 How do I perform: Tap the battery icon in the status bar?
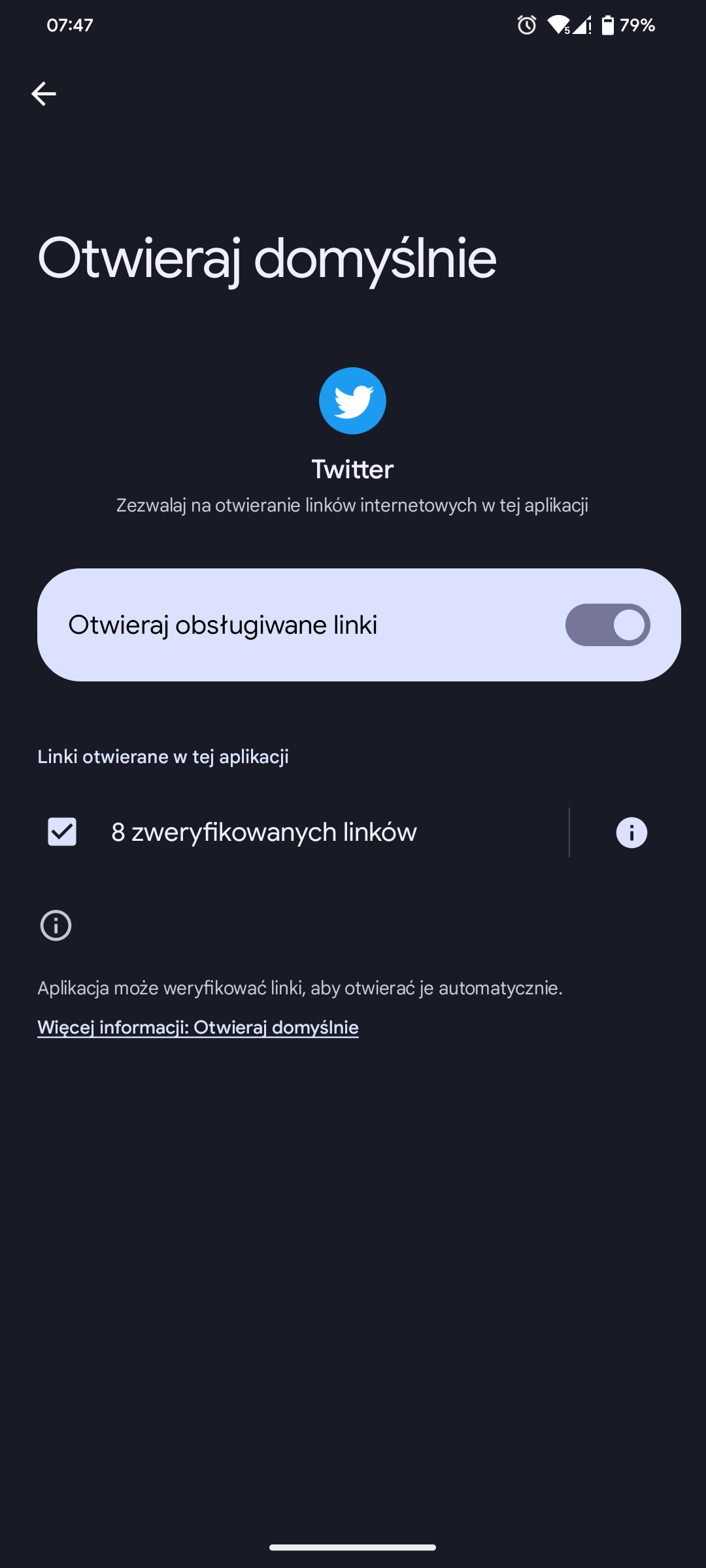click(x=608, y=25)
